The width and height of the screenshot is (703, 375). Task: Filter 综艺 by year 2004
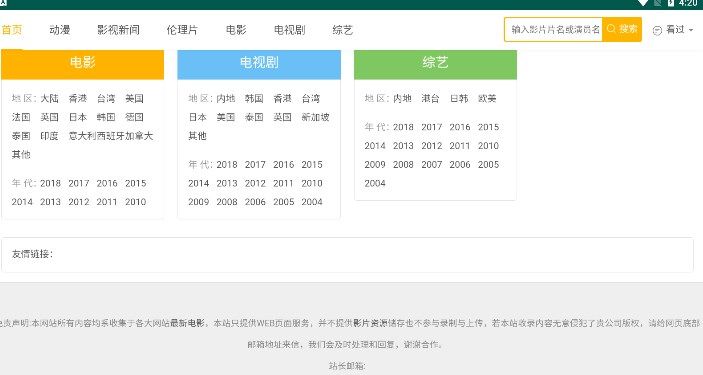tap(375, 183)
